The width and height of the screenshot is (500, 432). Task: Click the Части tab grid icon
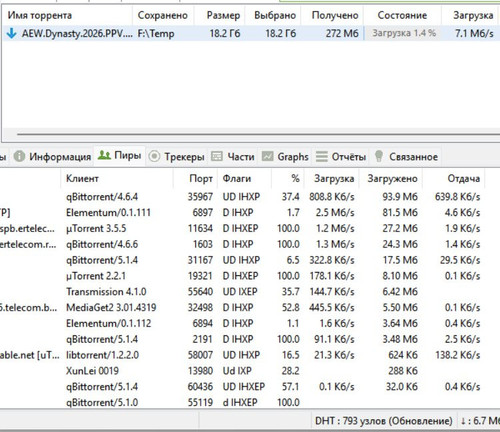(x=217, y=156)
